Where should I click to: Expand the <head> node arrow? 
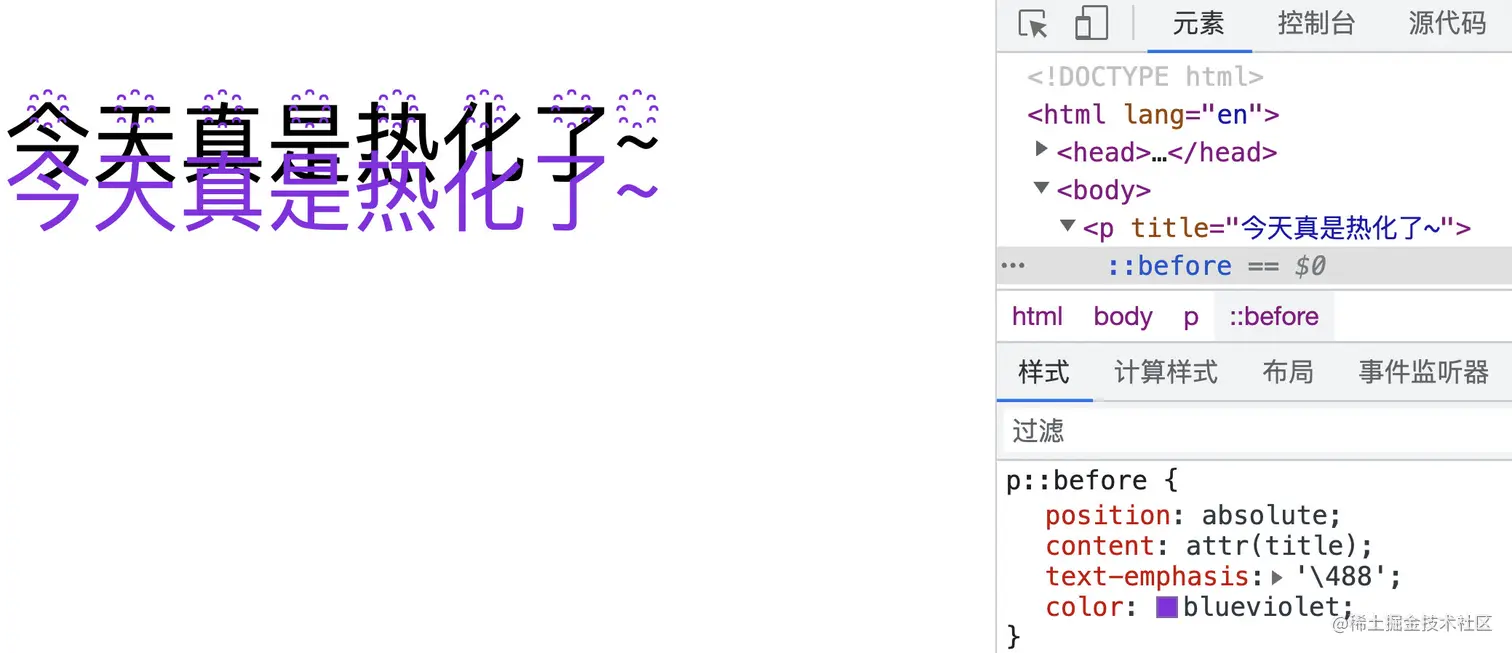[x=1042, y=149]
